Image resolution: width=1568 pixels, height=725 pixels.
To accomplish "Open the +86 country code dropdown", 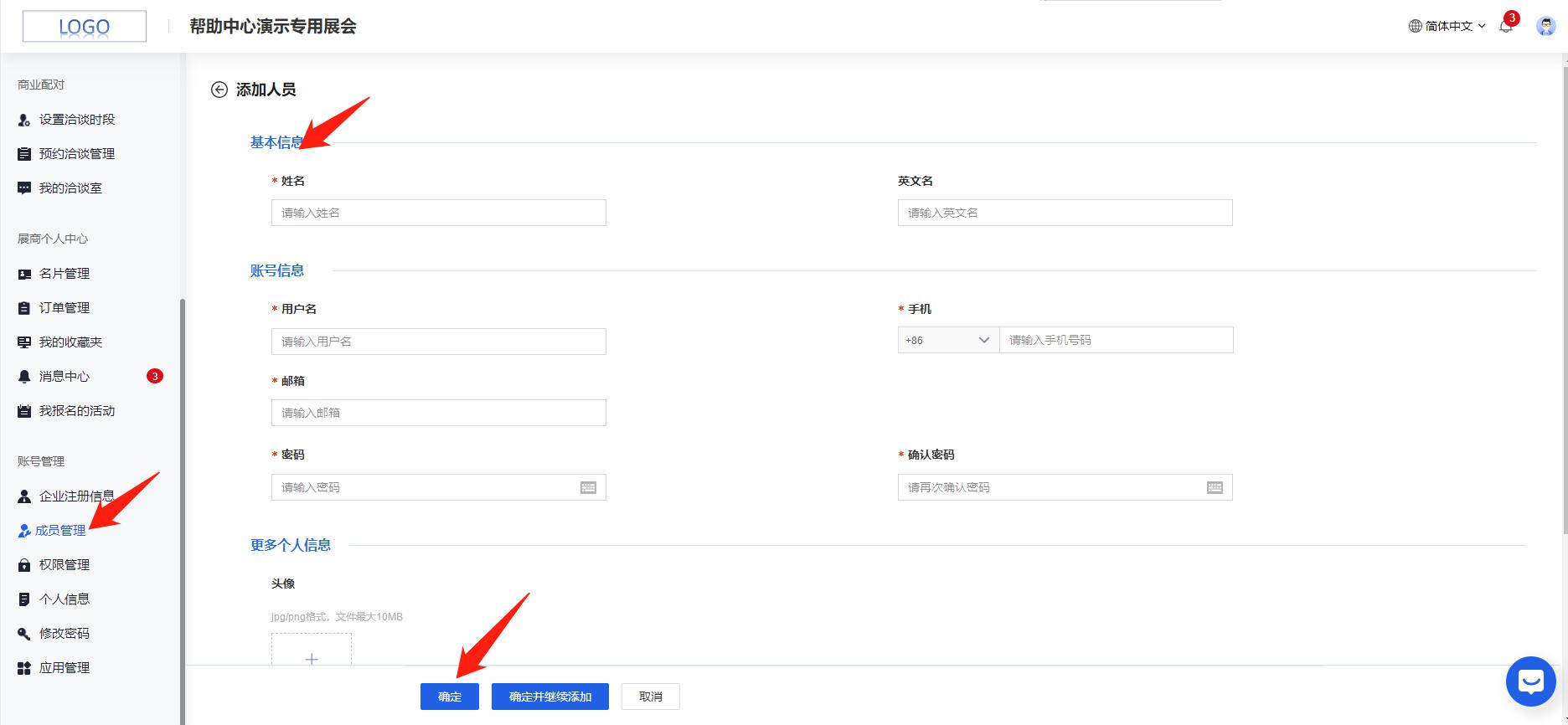I will [948, 340].
